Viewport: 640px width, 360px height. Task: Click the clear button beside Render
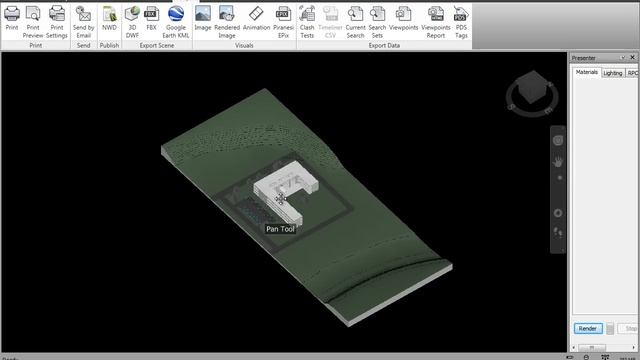610,329
